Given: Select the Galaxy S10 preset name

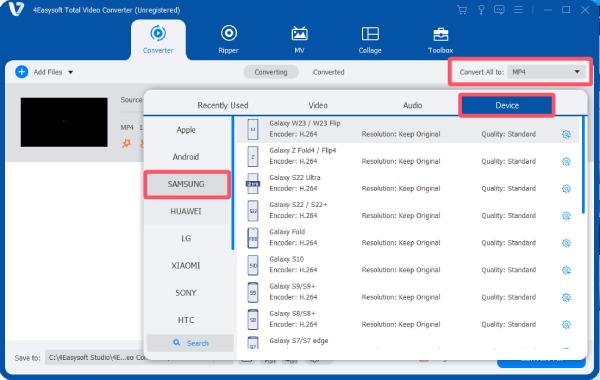Looking at the screenshot, I should click(x=286, y=259).
